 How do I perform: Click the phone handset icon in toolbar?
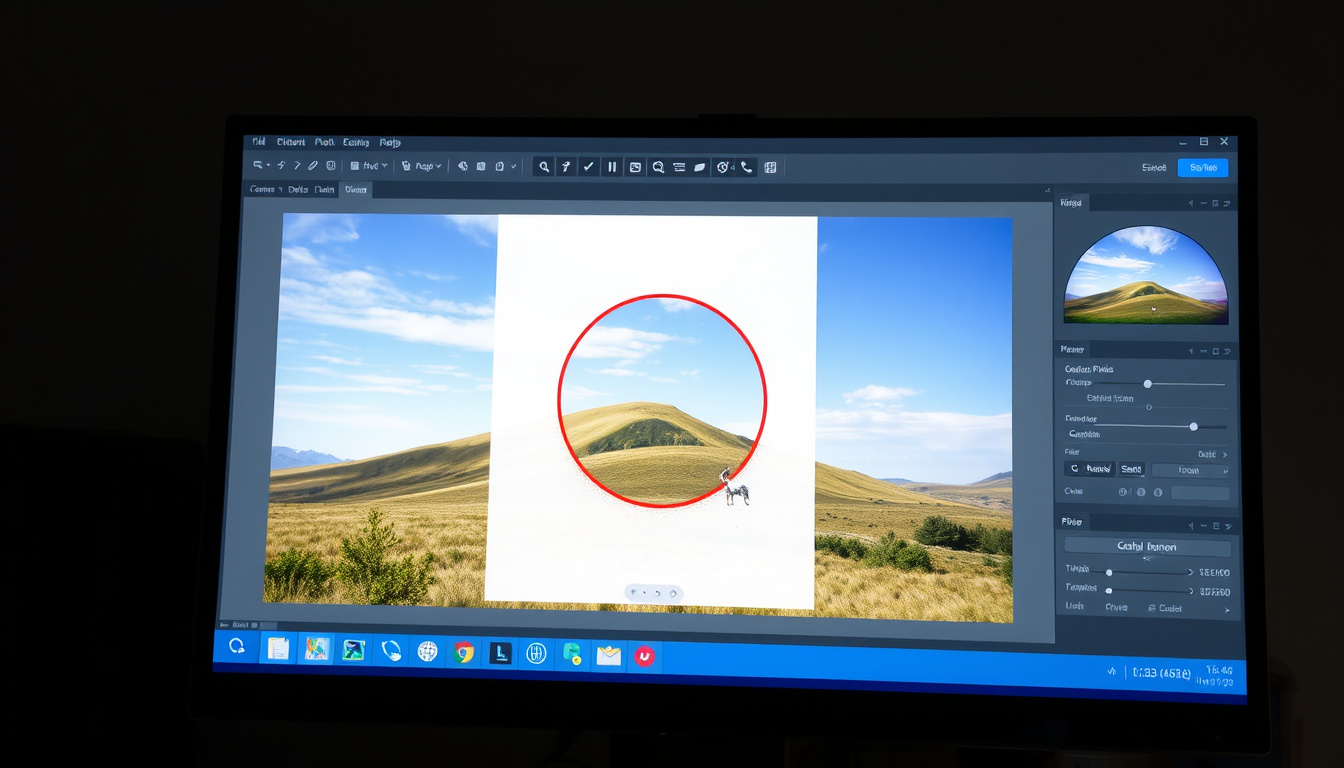746,167
